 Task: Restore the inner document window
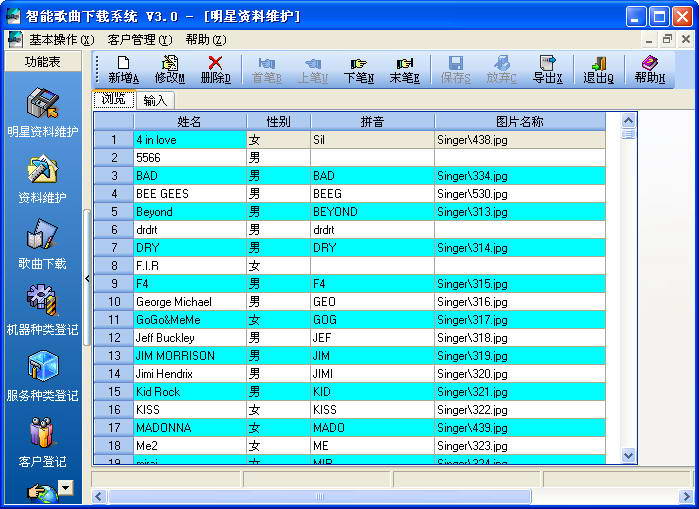point(667,40)
